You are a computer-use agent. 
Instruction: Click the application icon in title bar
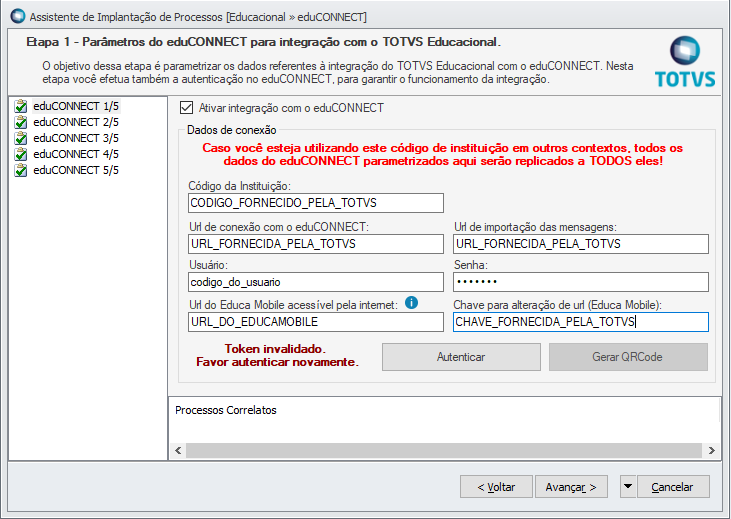click(18, 16)
